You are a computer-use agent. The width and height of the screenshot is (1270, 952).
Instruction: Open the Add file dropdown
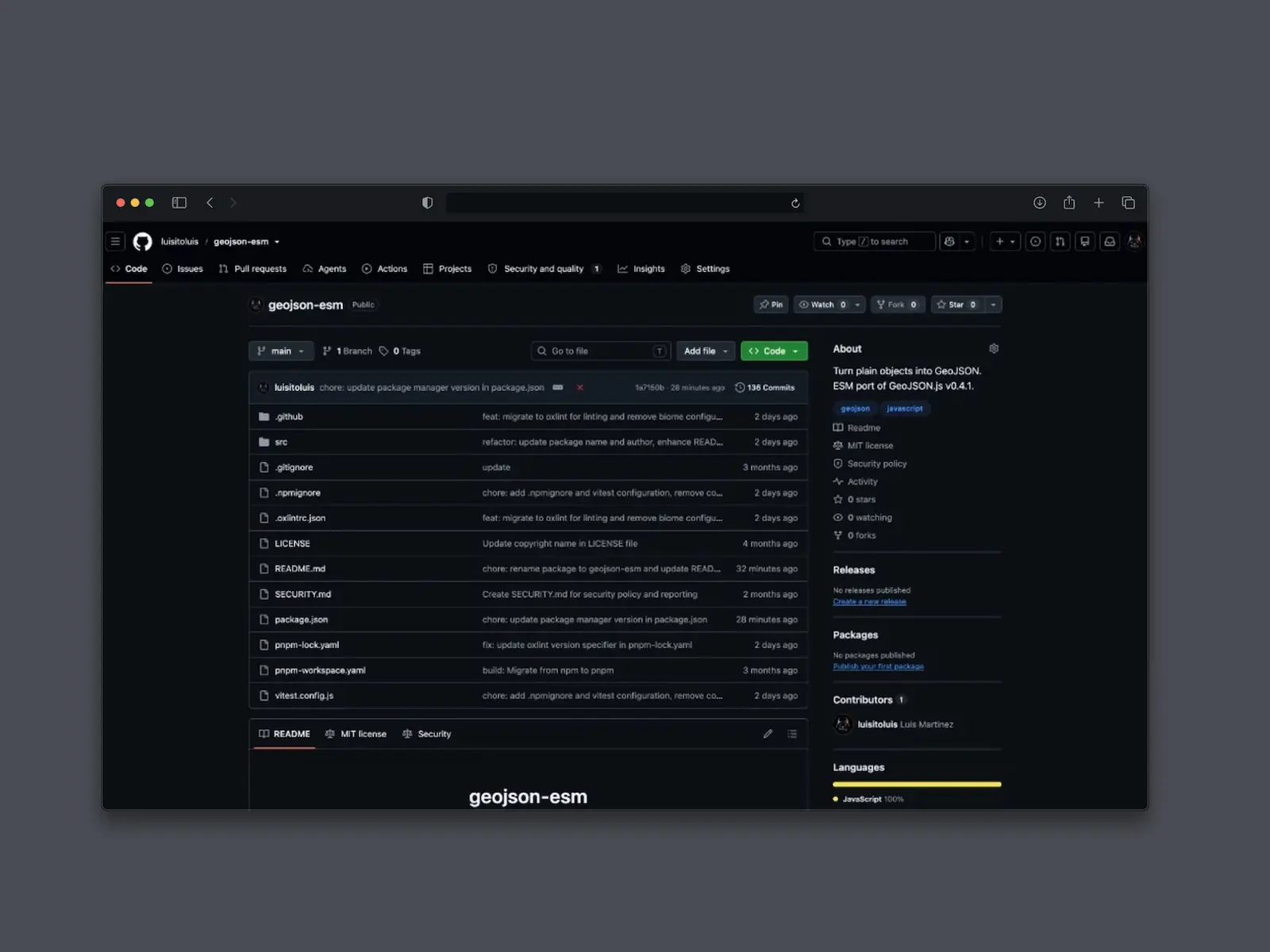pyautogui.click(x=706, y=351)
